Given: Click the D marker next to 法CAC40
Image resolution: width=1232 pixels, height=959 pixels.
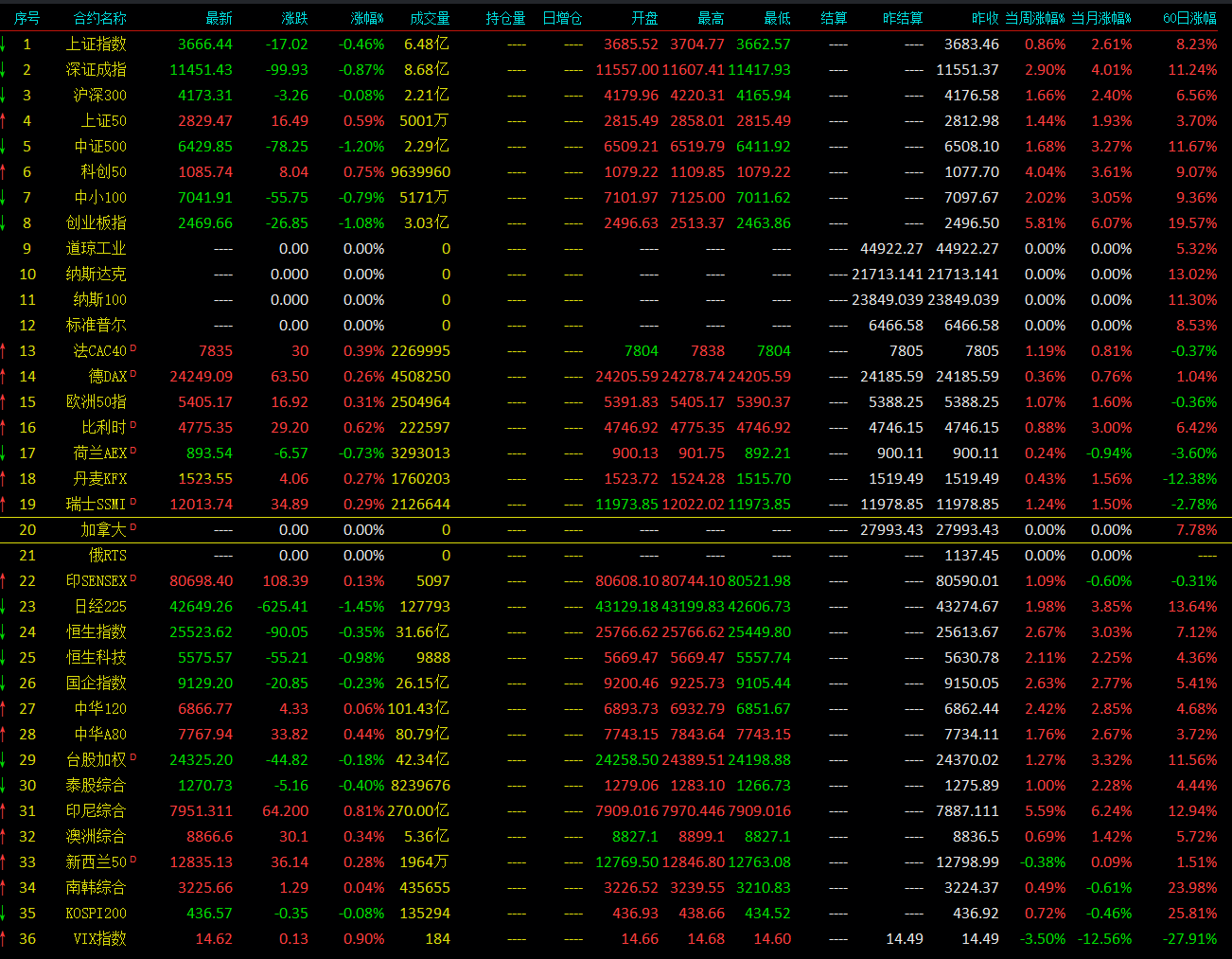Looking at the screenshot, I should click(x=133, y=348).
